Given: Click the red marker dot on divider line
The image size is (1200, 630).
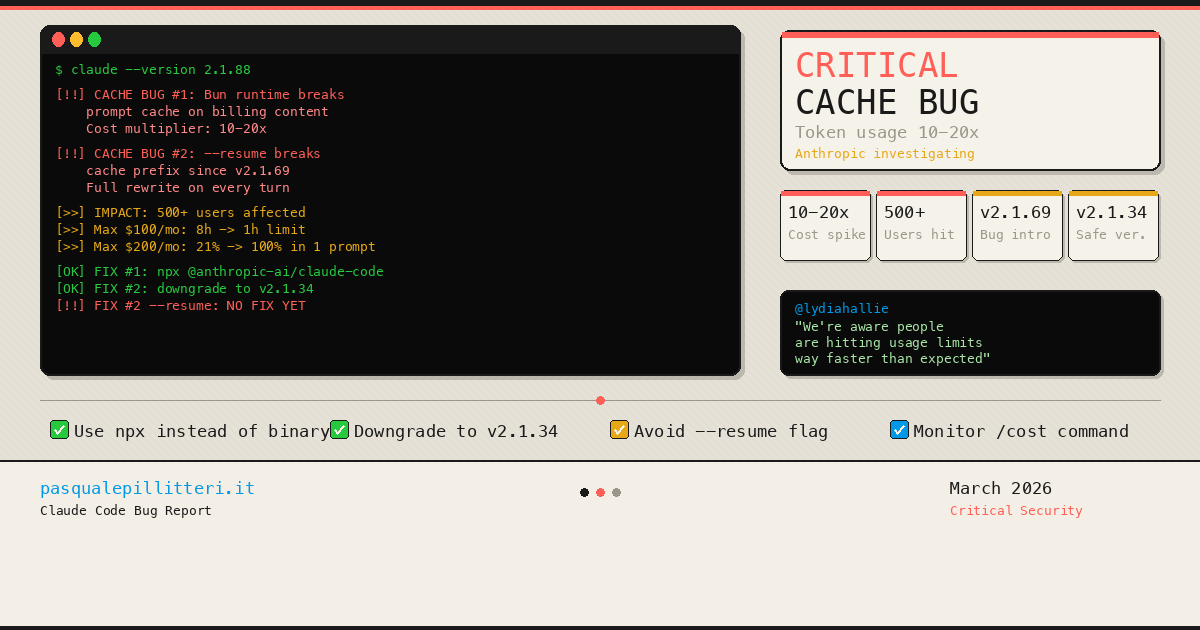Looking at the screenshot, I should coord(600,400).
